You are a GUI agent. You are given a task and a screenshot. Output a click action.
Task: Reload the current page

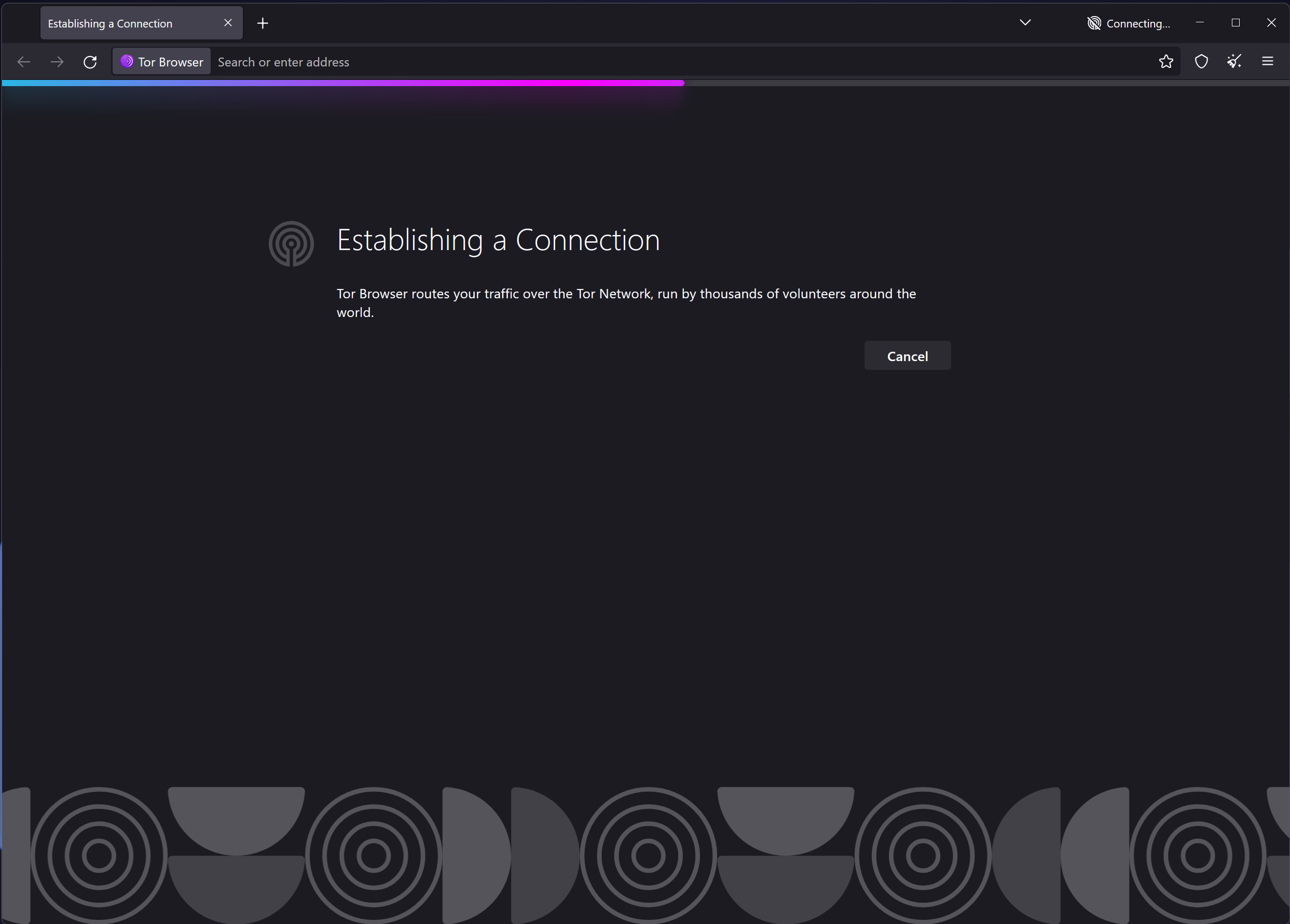point(90,61)
